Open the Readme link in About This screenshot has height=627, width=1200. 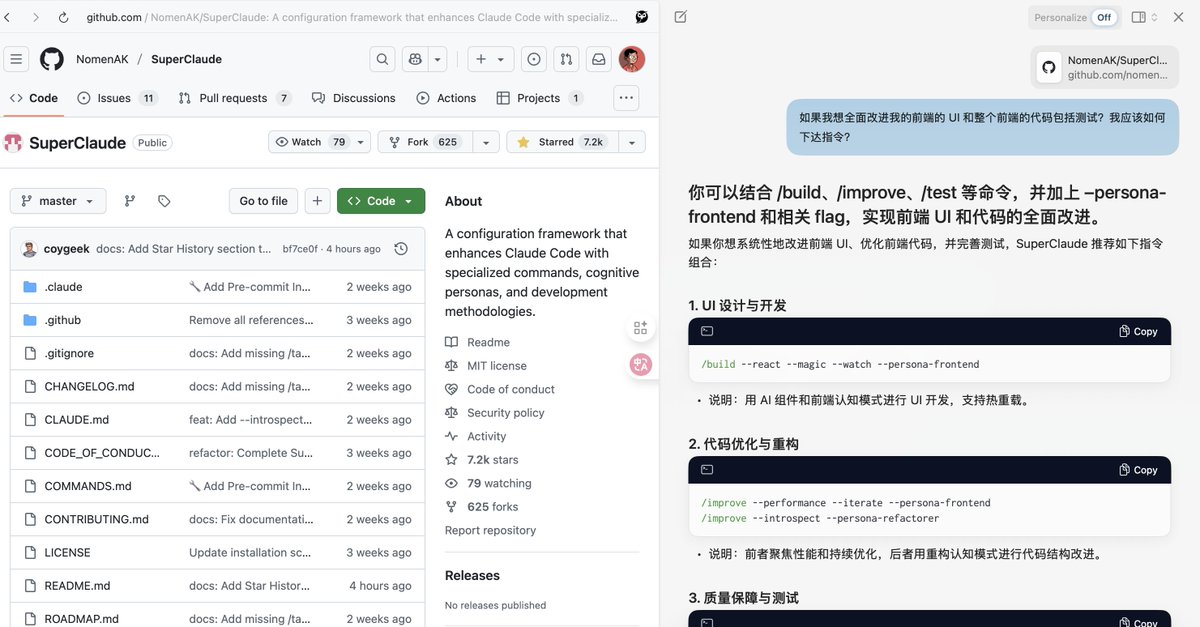478,342
